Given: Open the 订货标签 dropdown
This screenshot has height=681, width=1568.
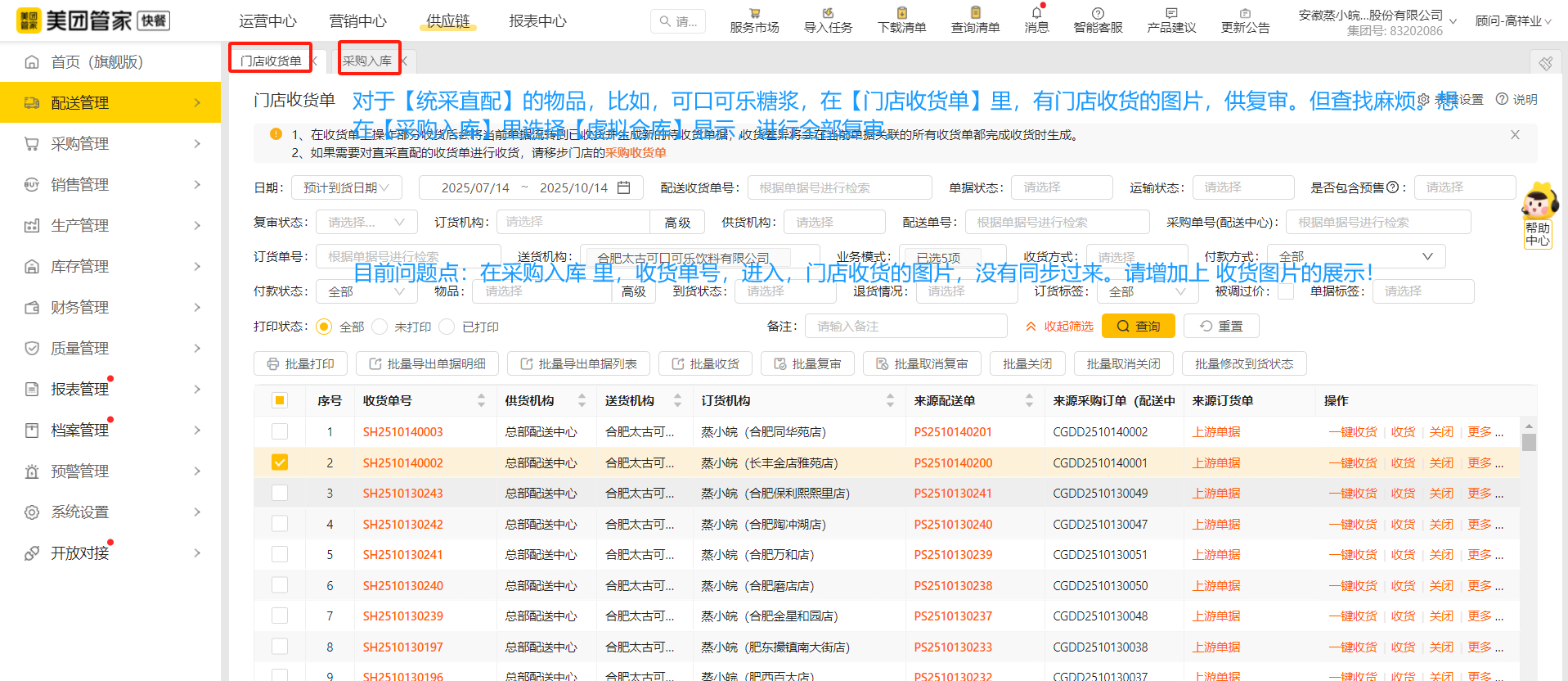Looking at the screenshot, I should [1147, 291].
